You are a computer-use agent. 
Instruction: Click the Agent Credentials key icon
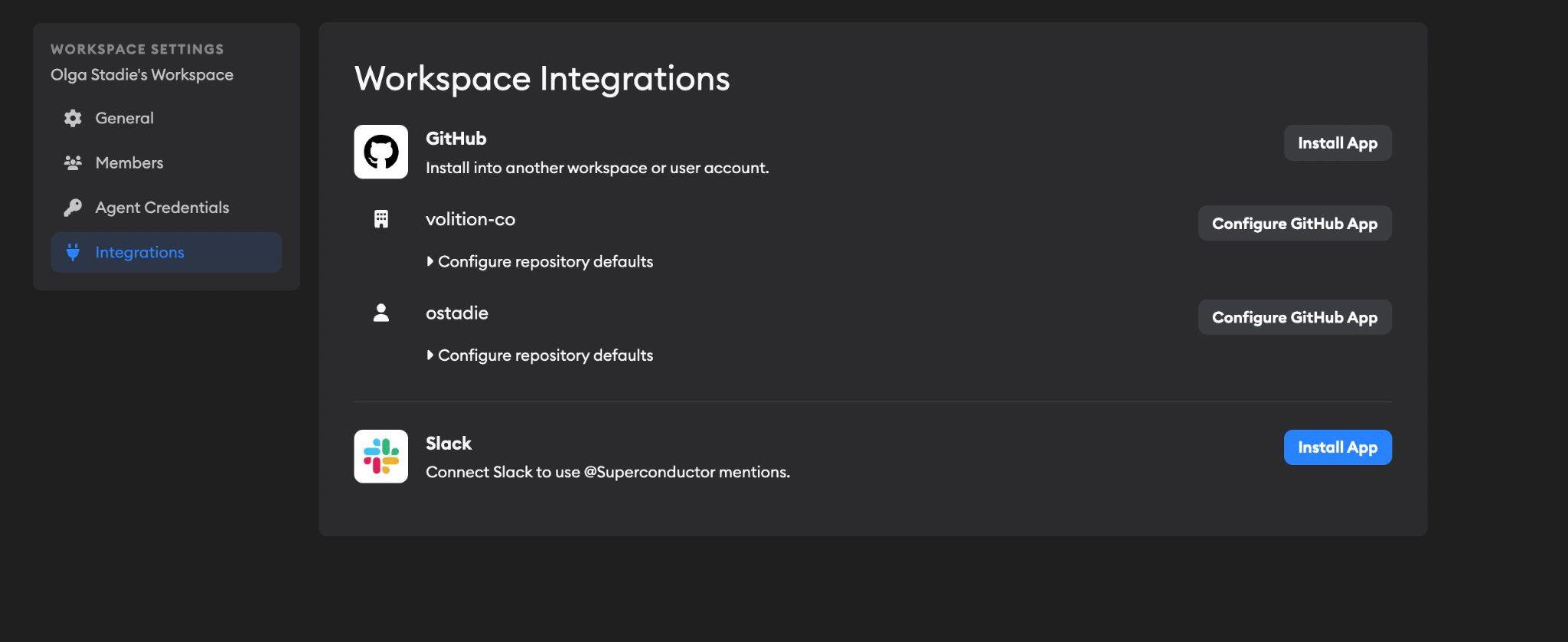[x=73, y=208]
